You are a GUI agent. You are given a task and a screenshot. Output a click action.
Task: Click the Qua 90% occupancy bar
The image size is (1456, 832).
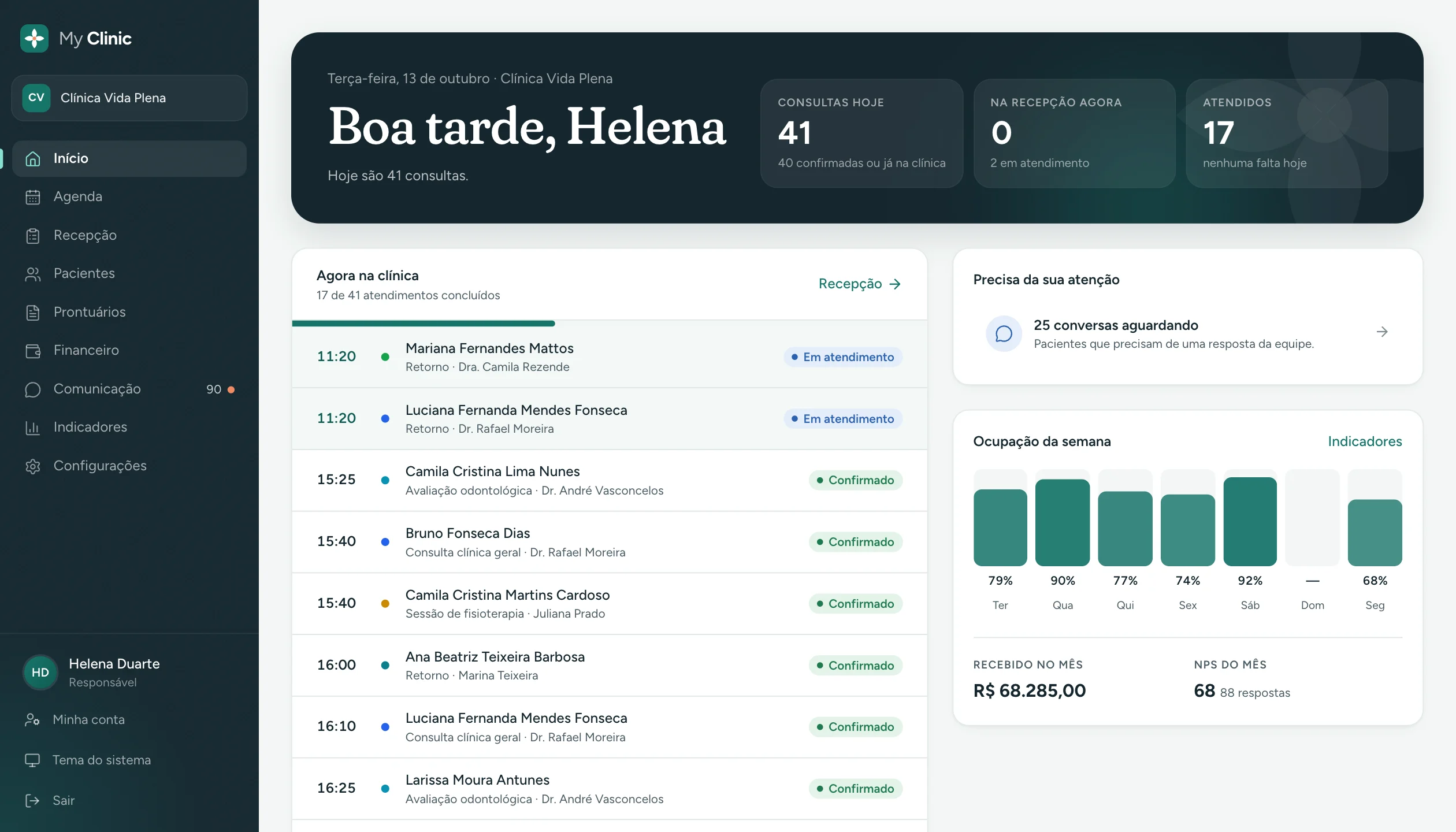point(1063,522)
